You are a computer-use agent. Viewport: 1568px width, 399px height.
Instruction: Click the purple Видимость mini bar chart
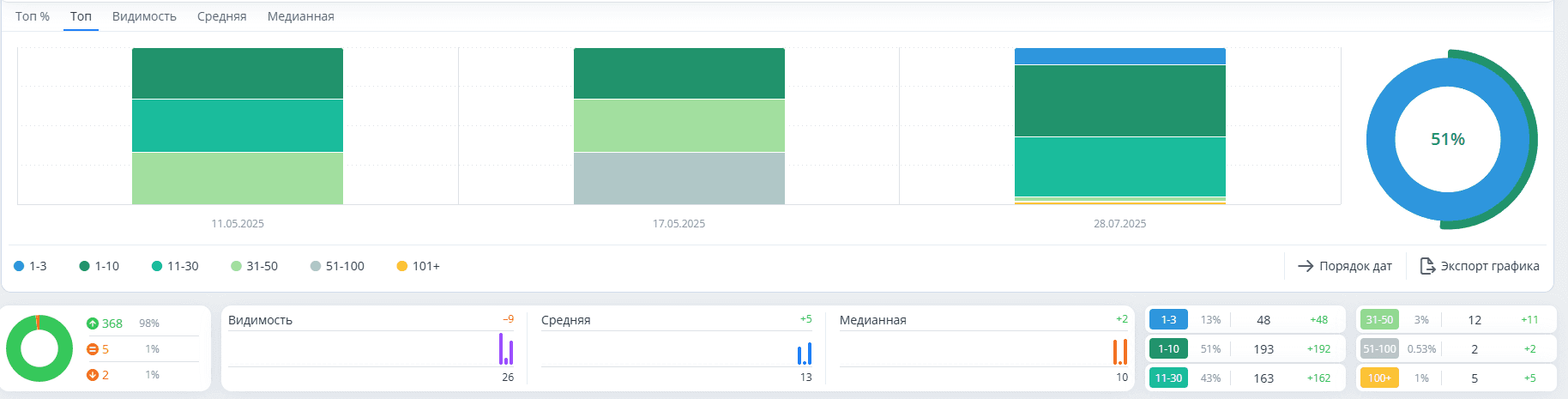[506, 348]
